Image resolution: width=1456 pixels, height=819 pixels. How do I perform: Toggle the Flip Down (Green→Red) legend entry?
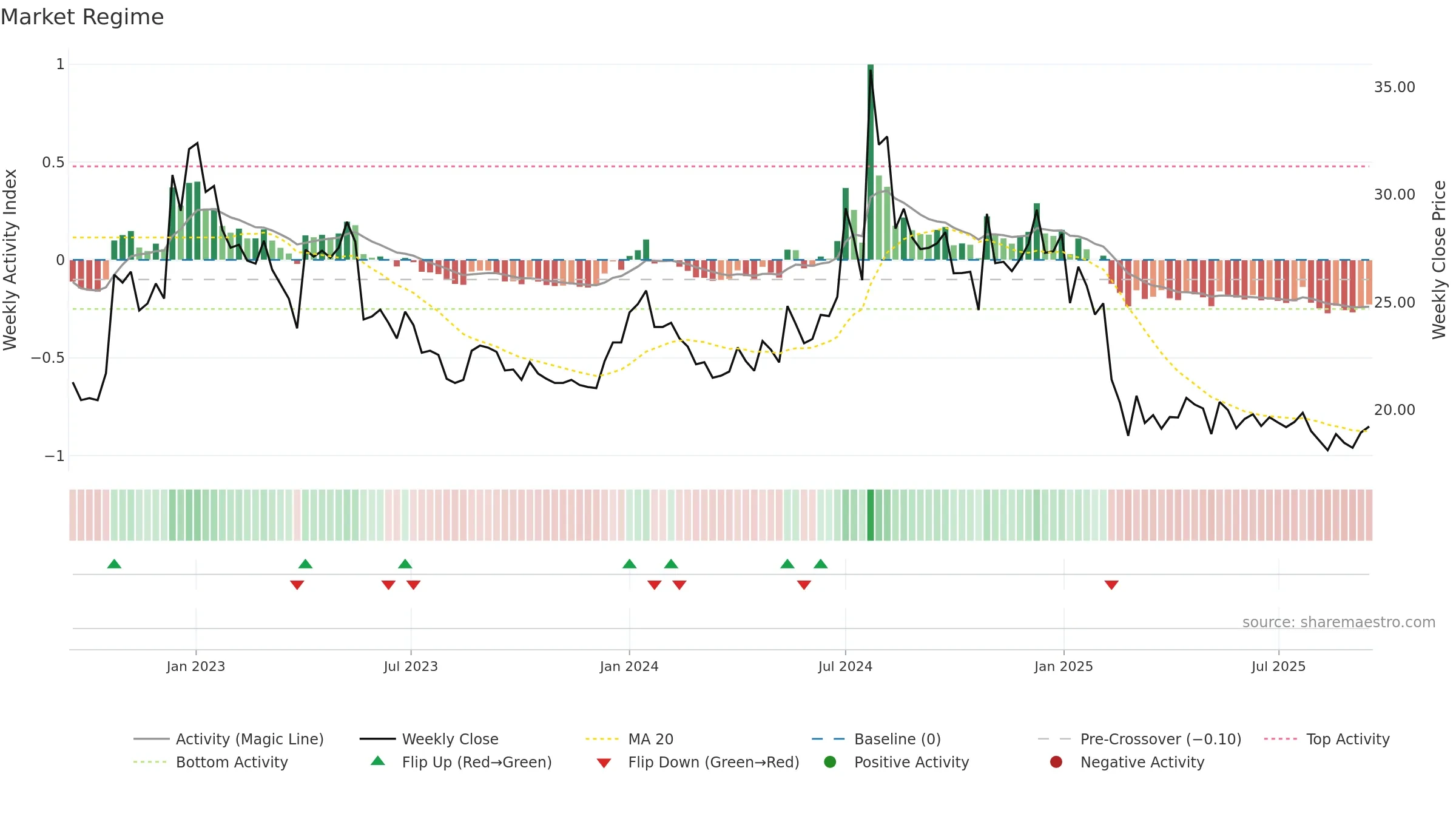point(698,762)
